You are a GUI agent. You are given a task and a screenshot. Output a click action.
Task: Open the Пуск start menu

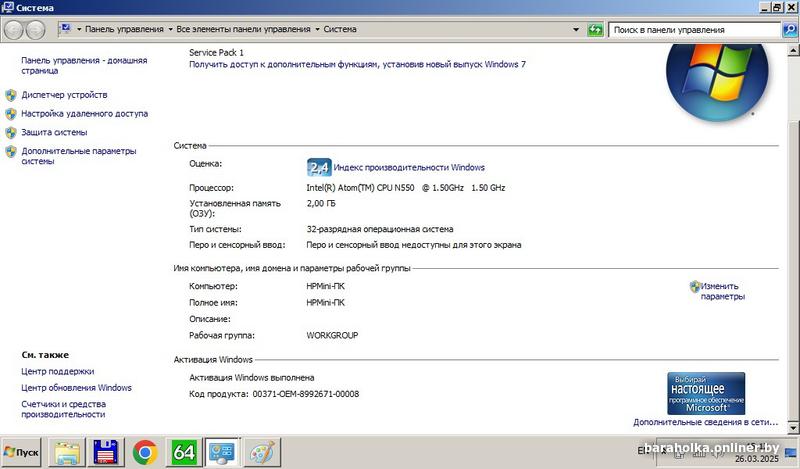tap(21, 452)
